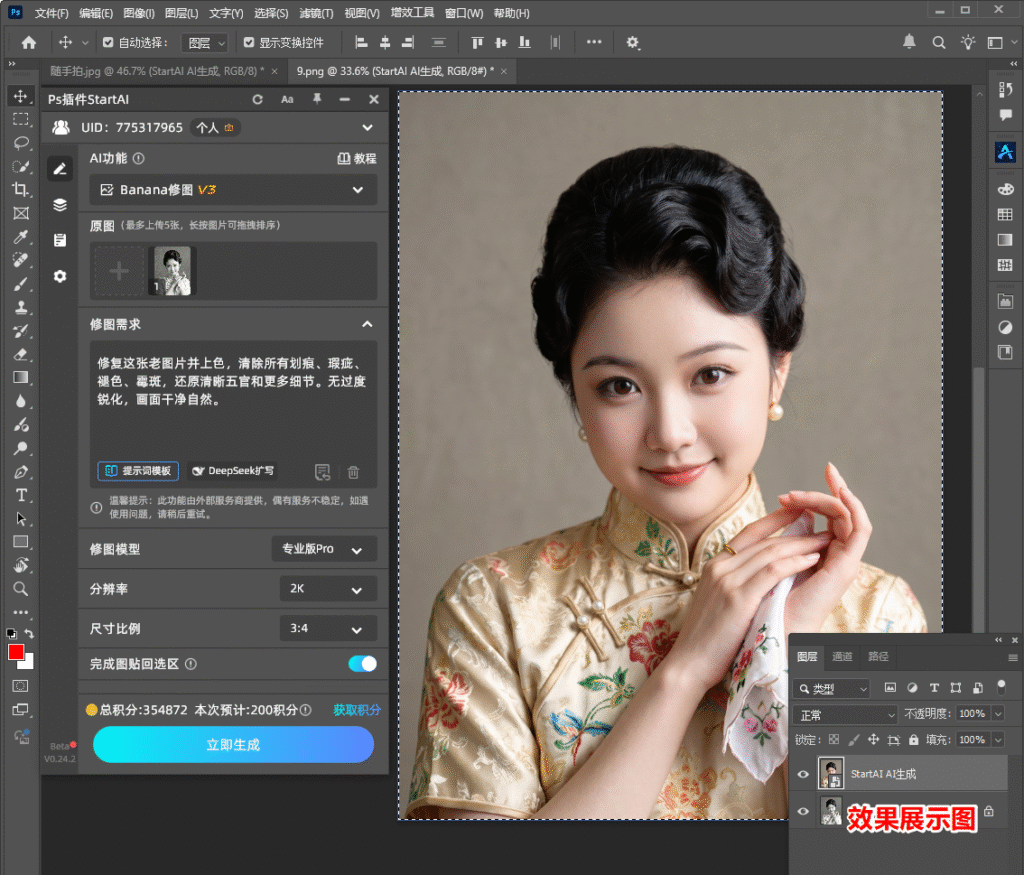Click the 立即生成 generate button

click(233, 744)
